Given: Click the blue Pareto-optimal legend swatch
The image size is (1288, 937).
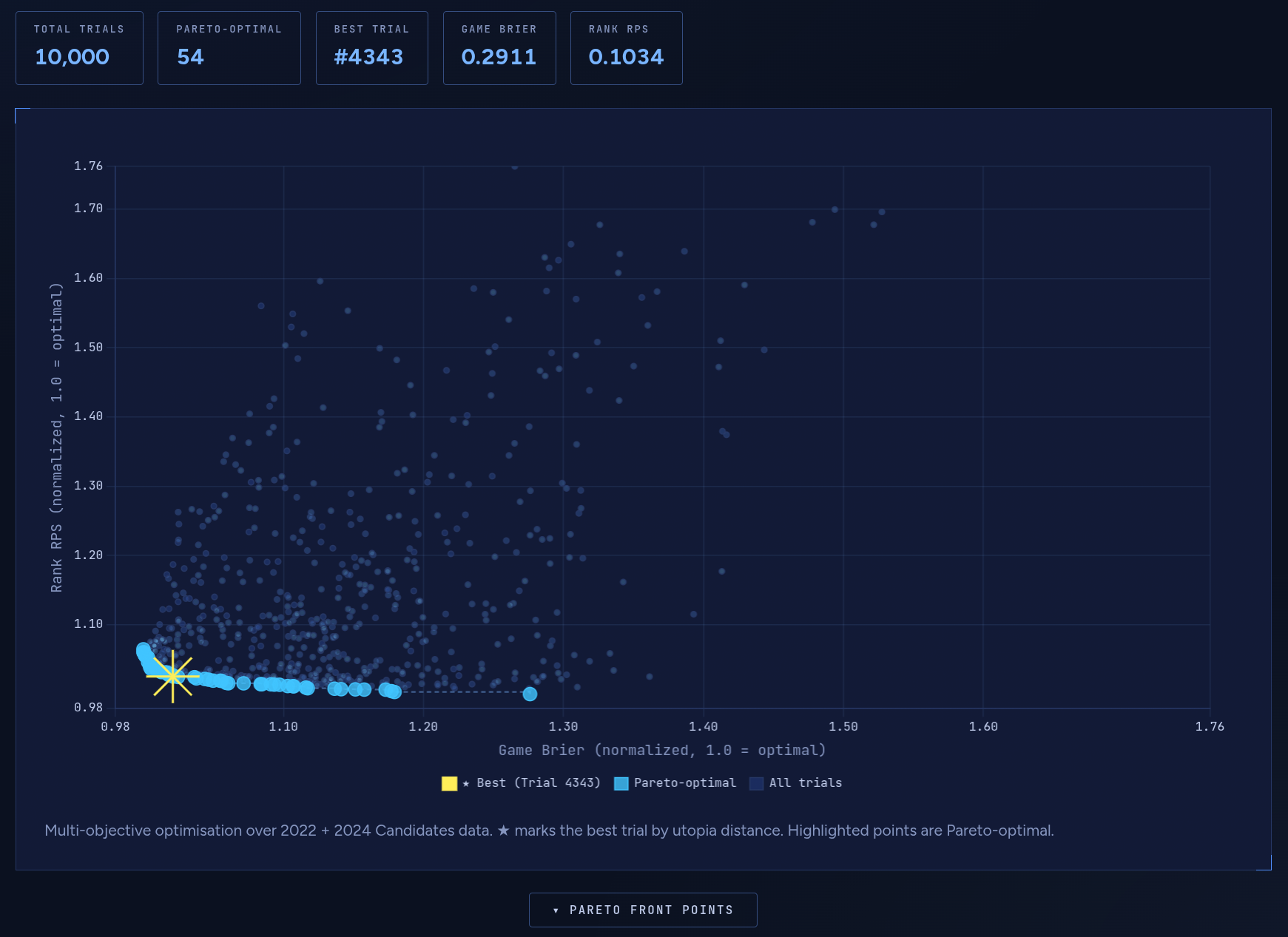Looking at the screenshot, I should pos(621,783).
